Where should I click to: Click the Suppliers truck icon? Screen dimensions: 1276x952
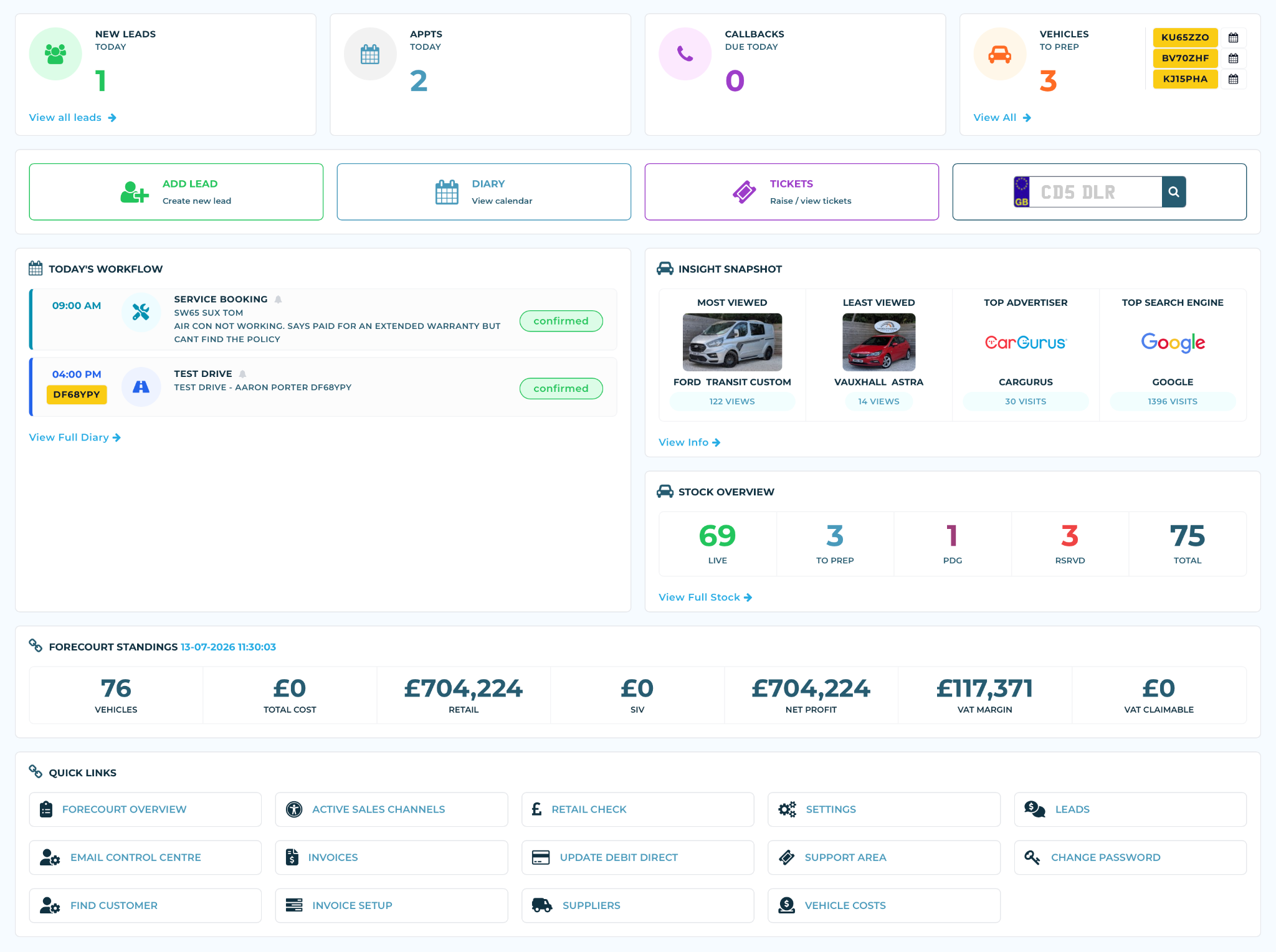(x=542, y=905)
